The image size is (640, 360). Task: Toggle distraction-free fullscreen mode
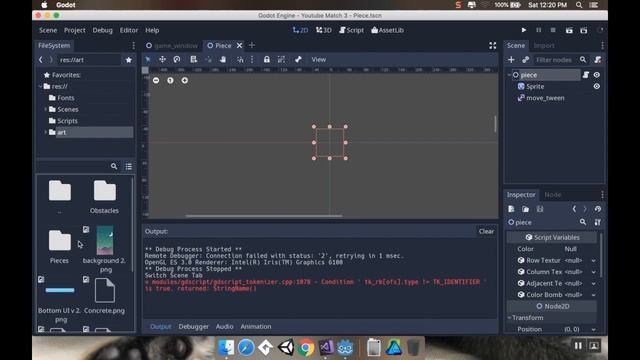pyautogui.click(x=493, y=46)
